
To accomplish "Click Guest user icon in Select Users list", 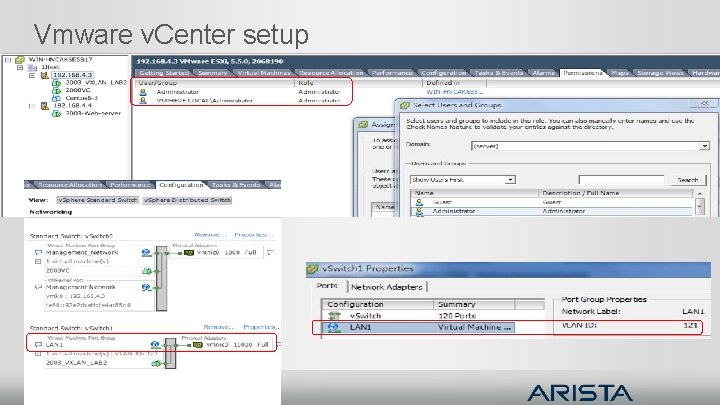I will (x=419, y=202).
